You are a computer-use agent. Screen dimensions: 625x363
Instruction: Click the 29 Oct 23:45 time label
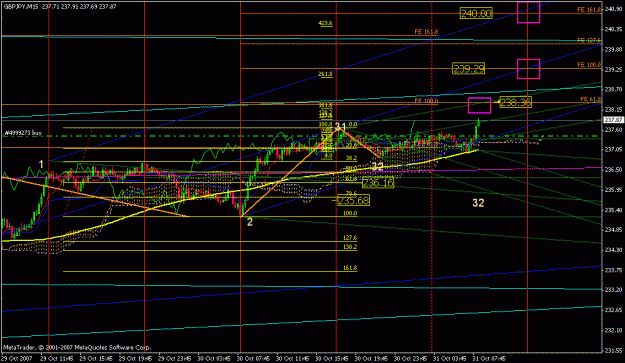[175, 358]
